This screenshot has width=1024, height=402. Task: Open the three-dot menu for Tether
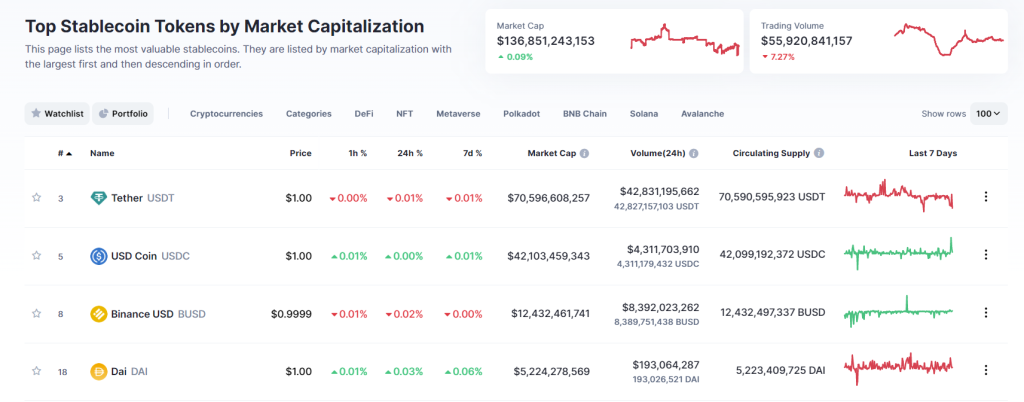click(985, 197)
